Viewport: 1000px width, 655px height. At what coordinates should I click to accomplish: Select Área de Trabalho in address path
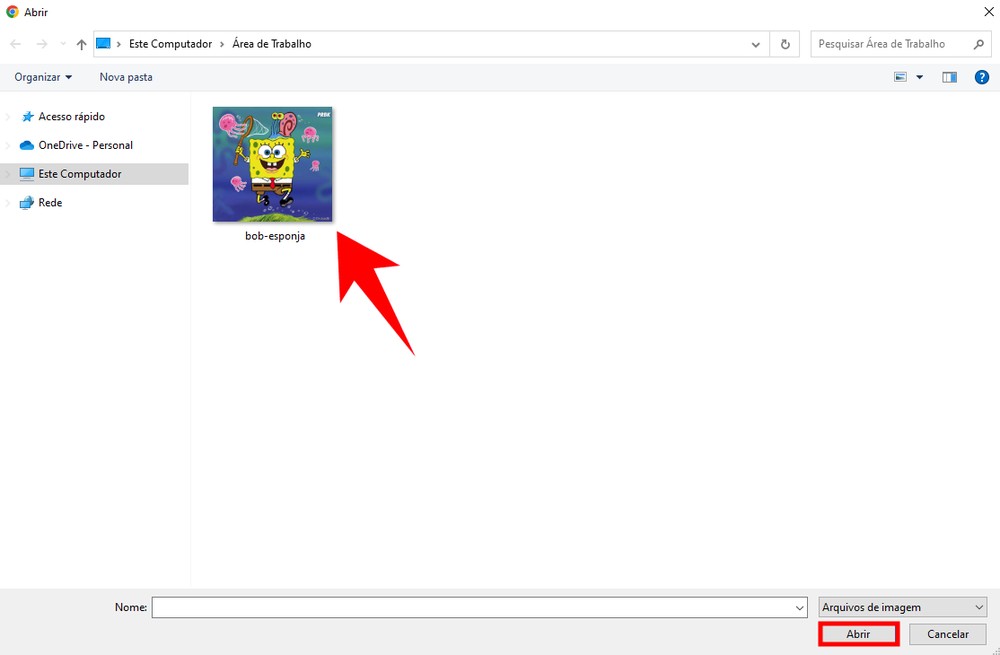coord(272,44)
